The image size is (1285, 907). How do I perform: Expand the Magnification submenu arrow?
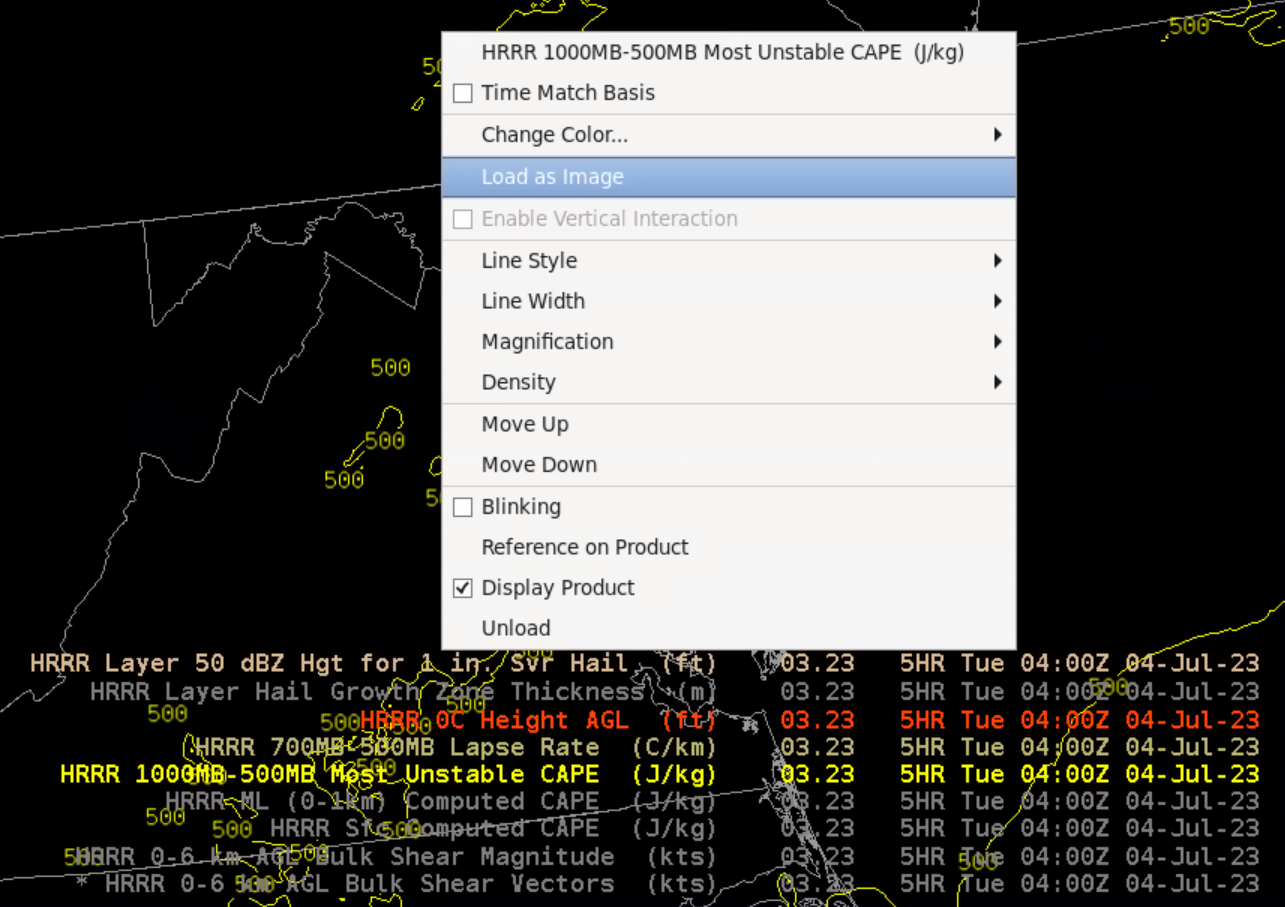coord(998,342)
